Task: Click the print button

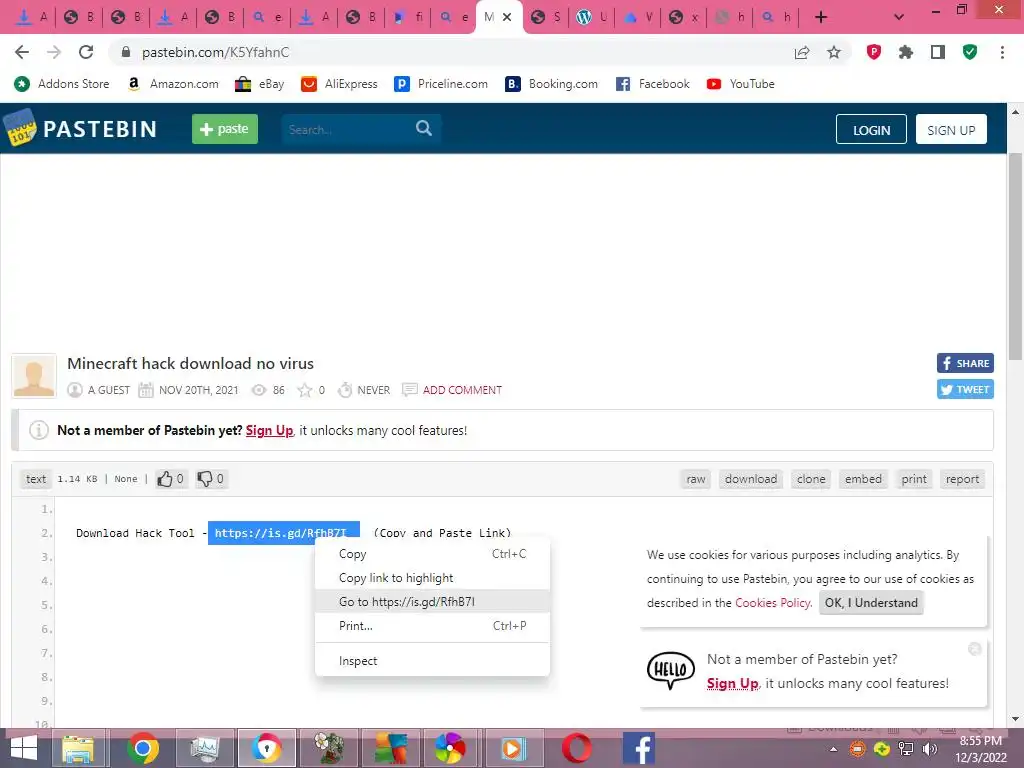Action: pos(914,479)
